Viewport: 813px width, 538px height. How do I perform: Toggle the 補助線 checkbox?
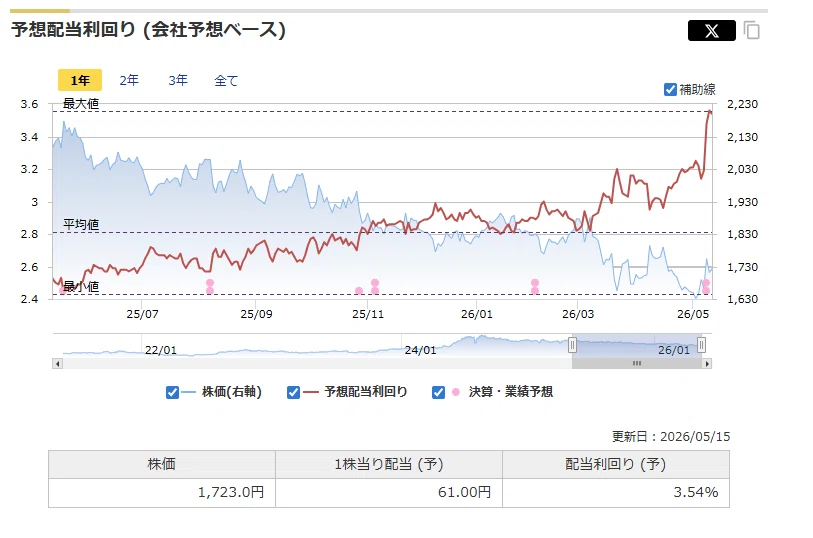670,90
